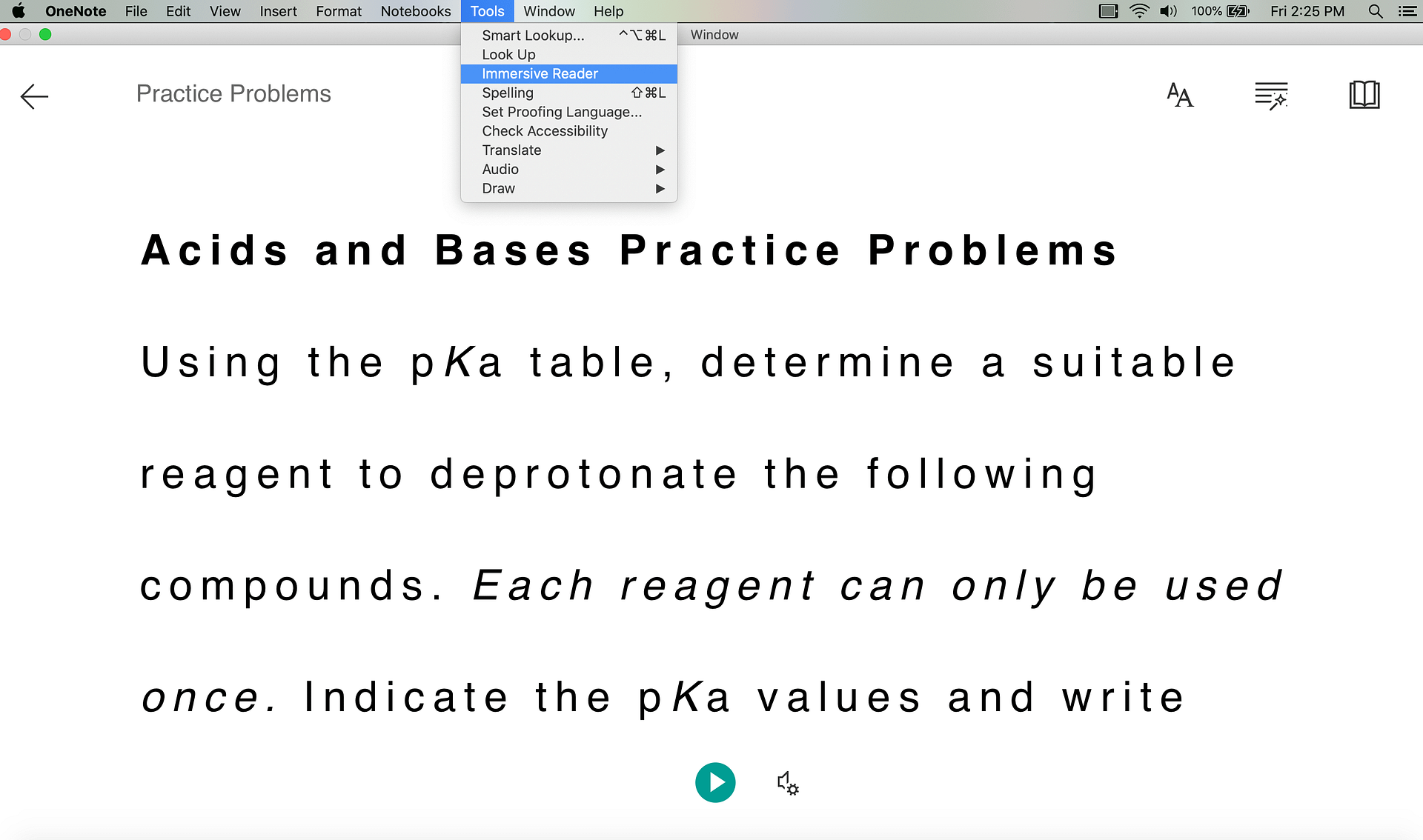Click Smart Lookup option in Tools
The image size is (1423, 840).
tap(532, 34)
